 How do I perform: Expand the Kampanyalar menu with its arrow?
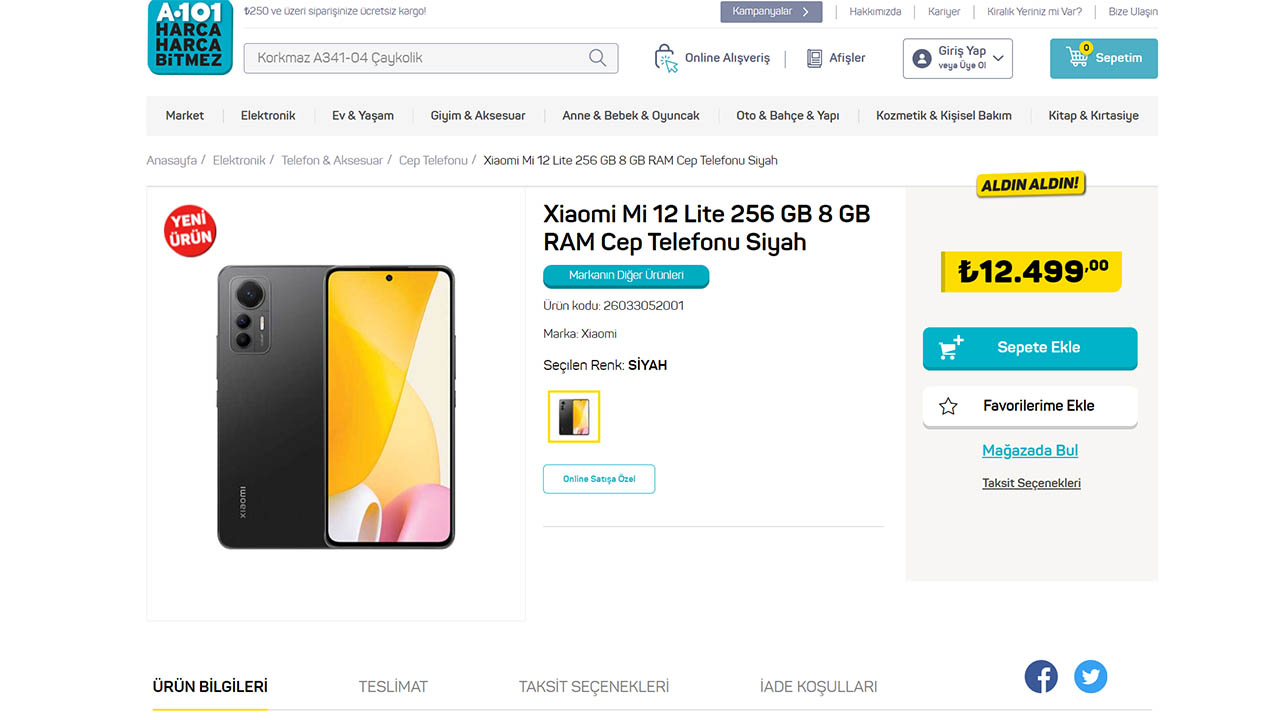(x=806, y=11)
